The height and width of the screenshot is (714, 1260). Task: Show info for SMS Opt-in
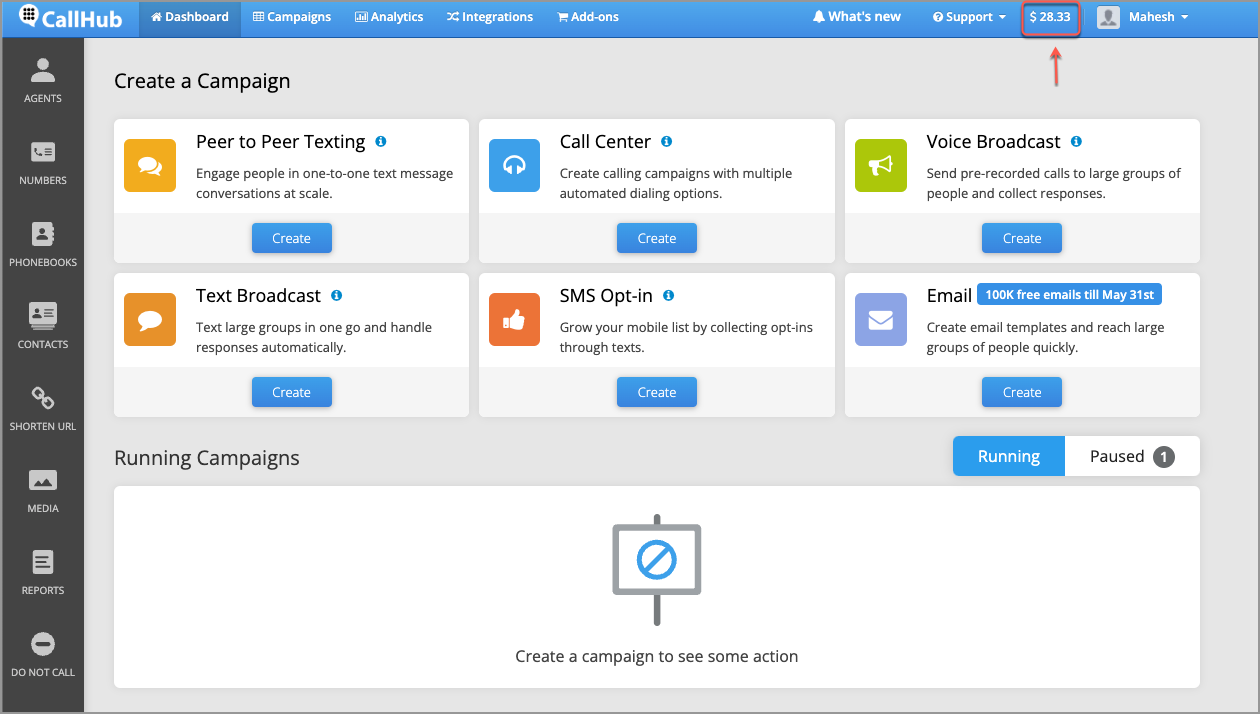(x=669, y=296)
